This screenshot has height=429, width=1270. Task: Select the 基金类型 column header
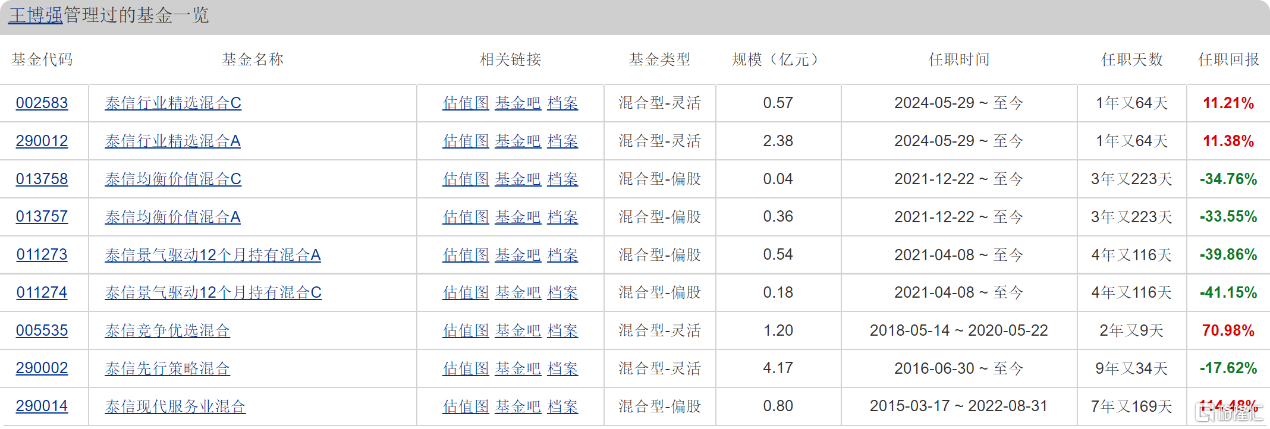[659, 59]
